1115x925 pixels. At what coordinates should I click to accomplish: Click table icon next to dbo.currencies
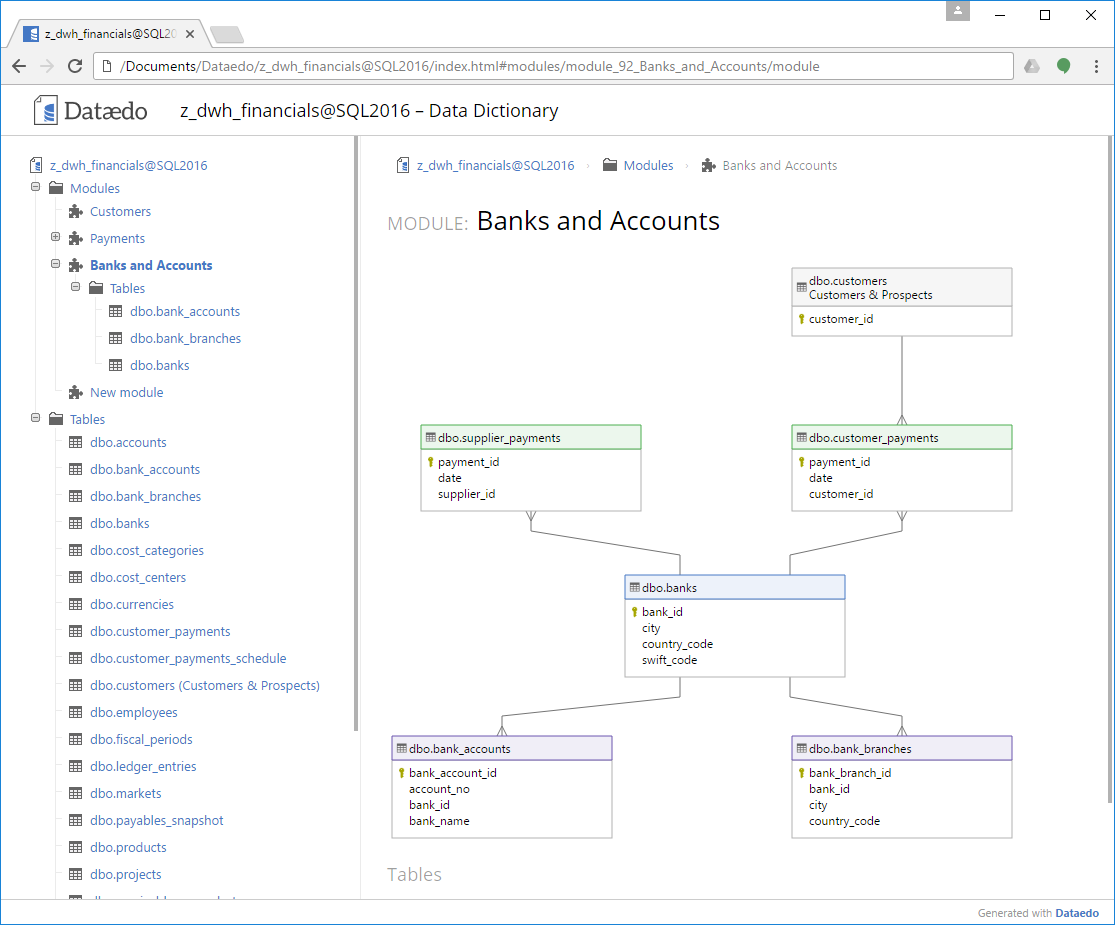[75, 604]
